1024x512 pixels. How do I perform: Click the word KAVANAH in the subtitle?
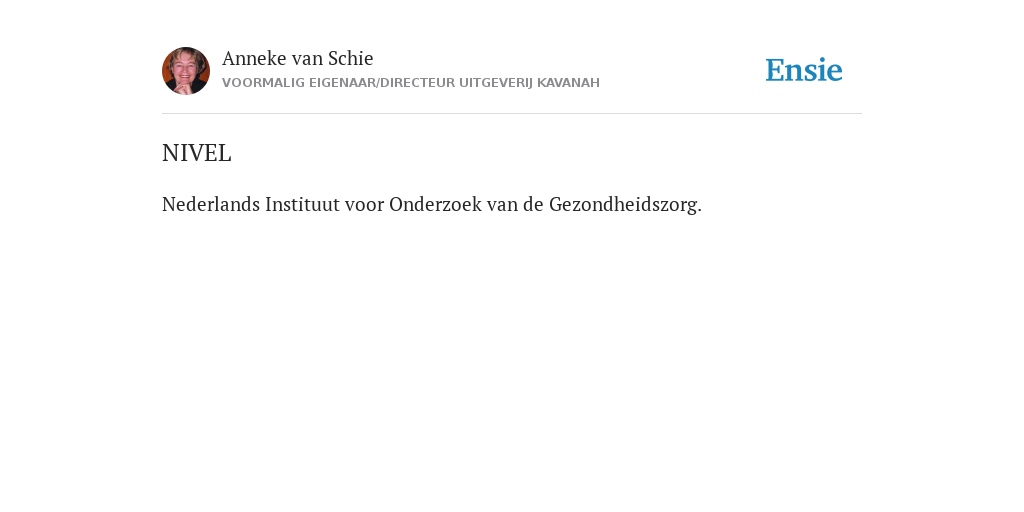point(568,83)
